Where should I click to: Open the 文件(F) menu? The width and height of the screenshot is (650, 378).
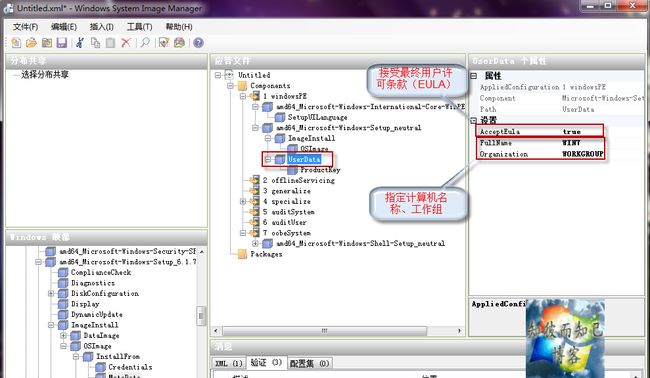click(x=25, y=27)
